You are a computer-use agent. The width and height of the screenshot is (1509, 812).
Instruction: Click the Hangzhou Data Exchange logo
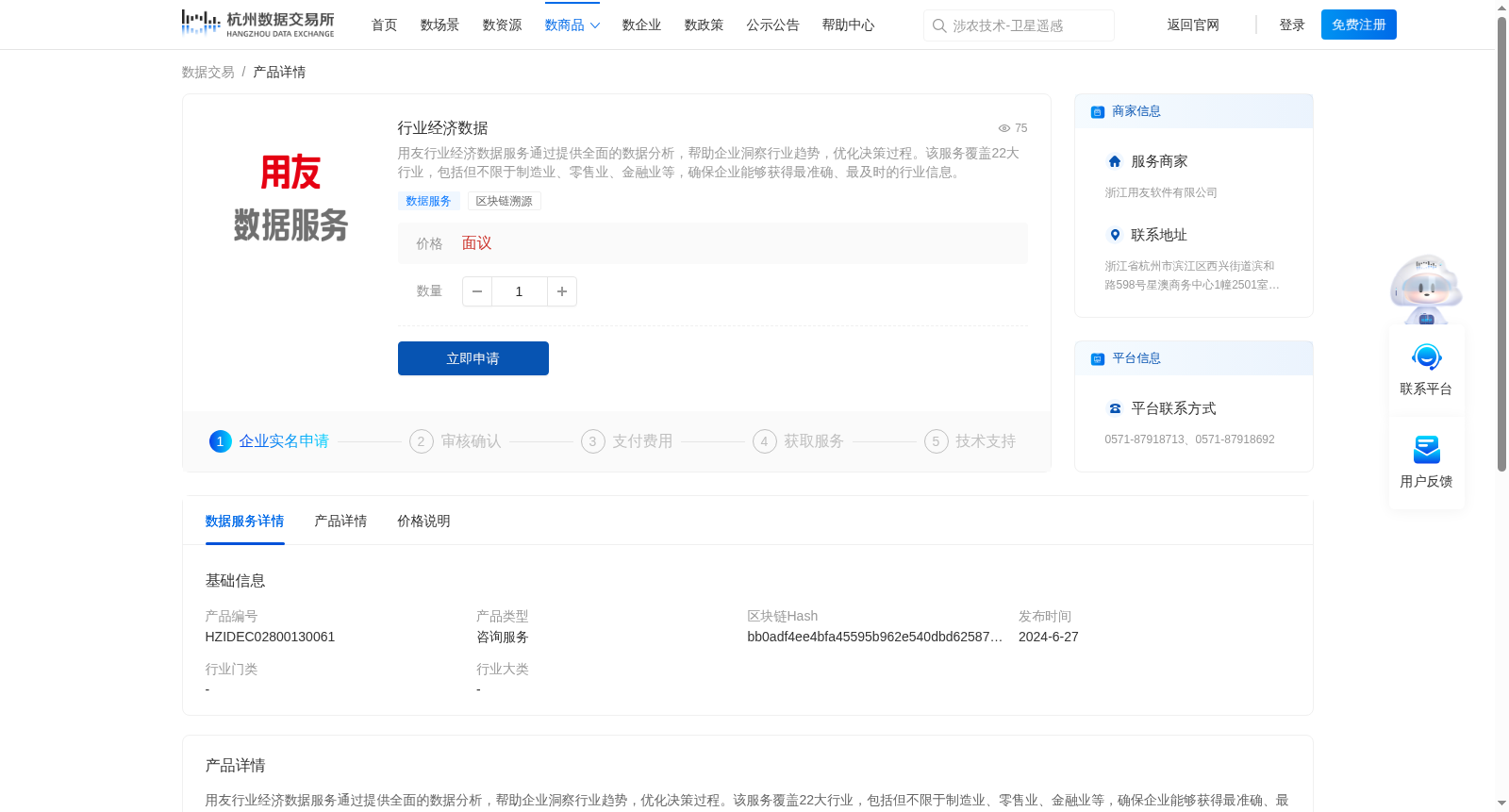(x=257, y=24)
